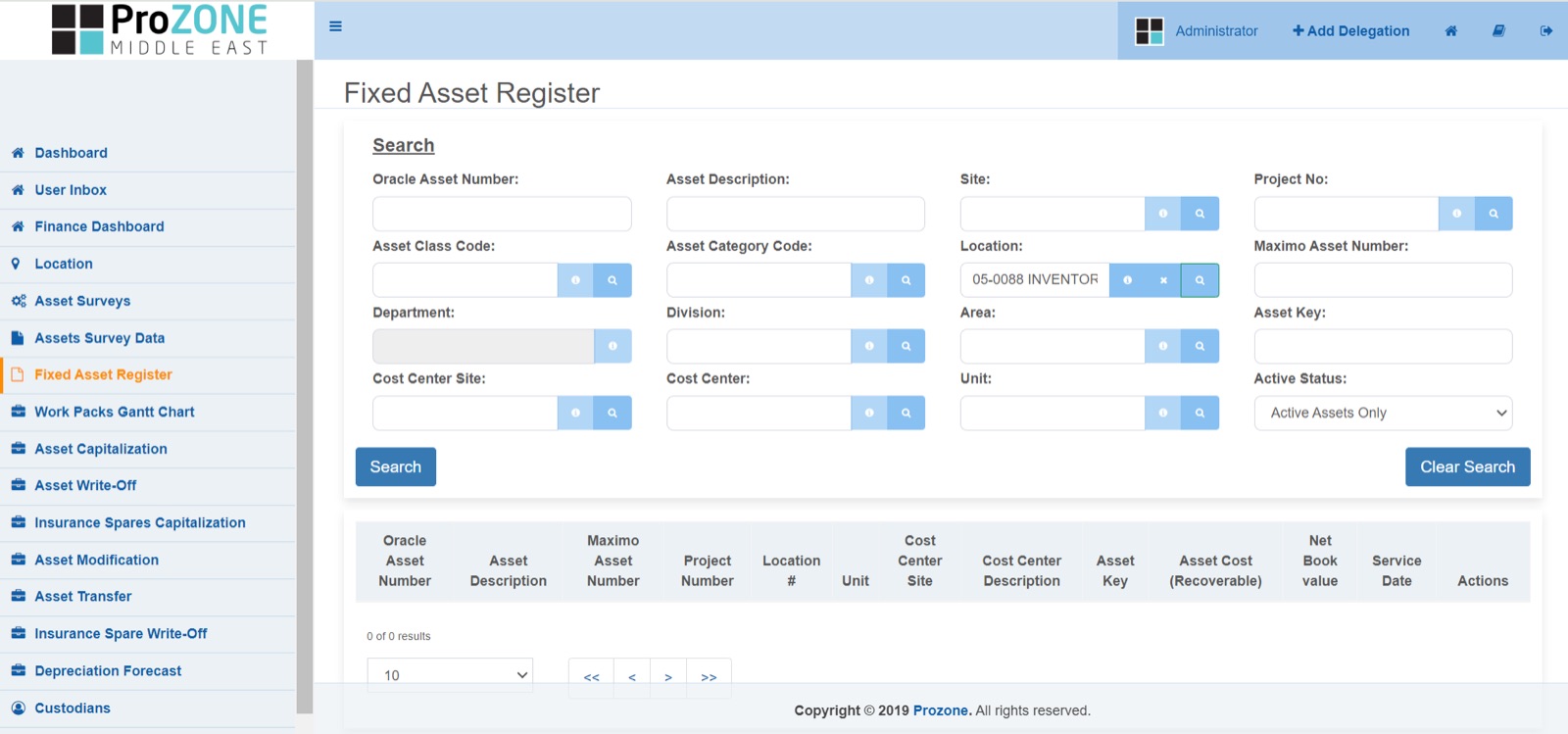The width and height of the screenshot is (1568, 734).
Task: Click the sidebar vertical scrollbar
Action: tap(305, 387)
